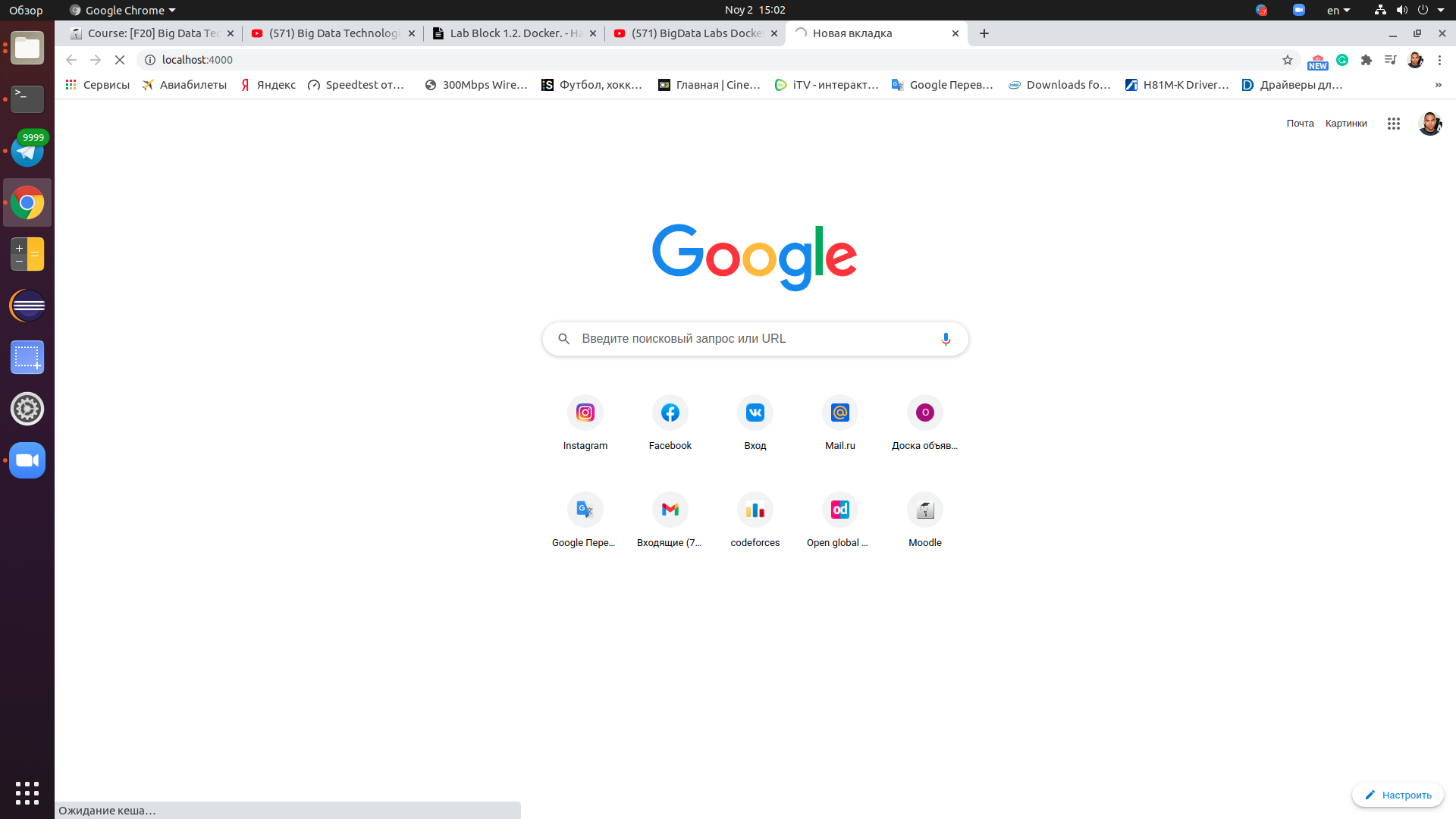Screen dimensions: 1456x819
Task: Open the Speedtest bookmark
Action: pyautogui.click(x=356, y=85)
